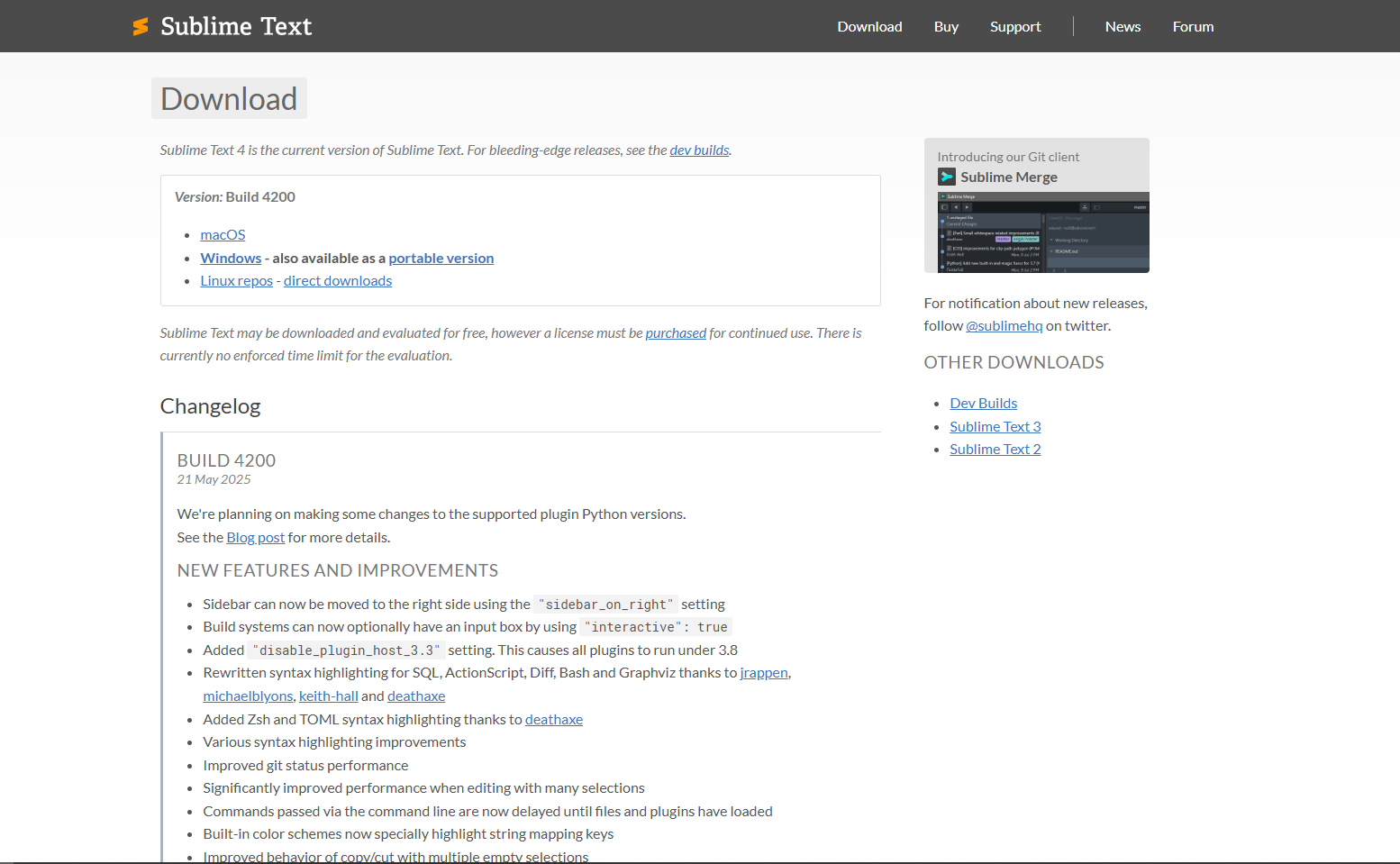Open contributor jrappen's profile

point(764,672)
